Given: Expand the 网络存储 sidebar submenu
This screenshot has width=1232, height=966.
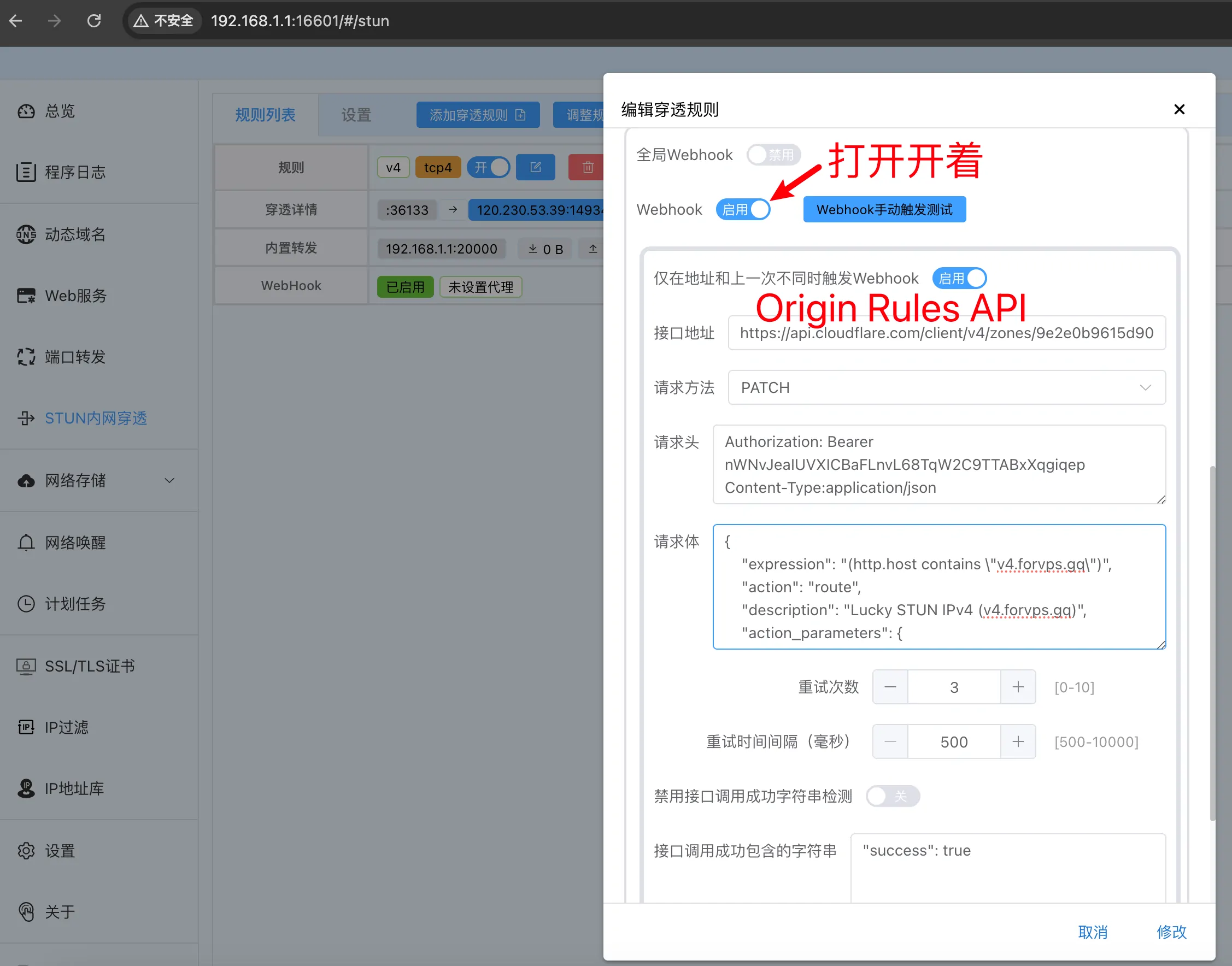Looking at the screenshot, I should (169, 481).
